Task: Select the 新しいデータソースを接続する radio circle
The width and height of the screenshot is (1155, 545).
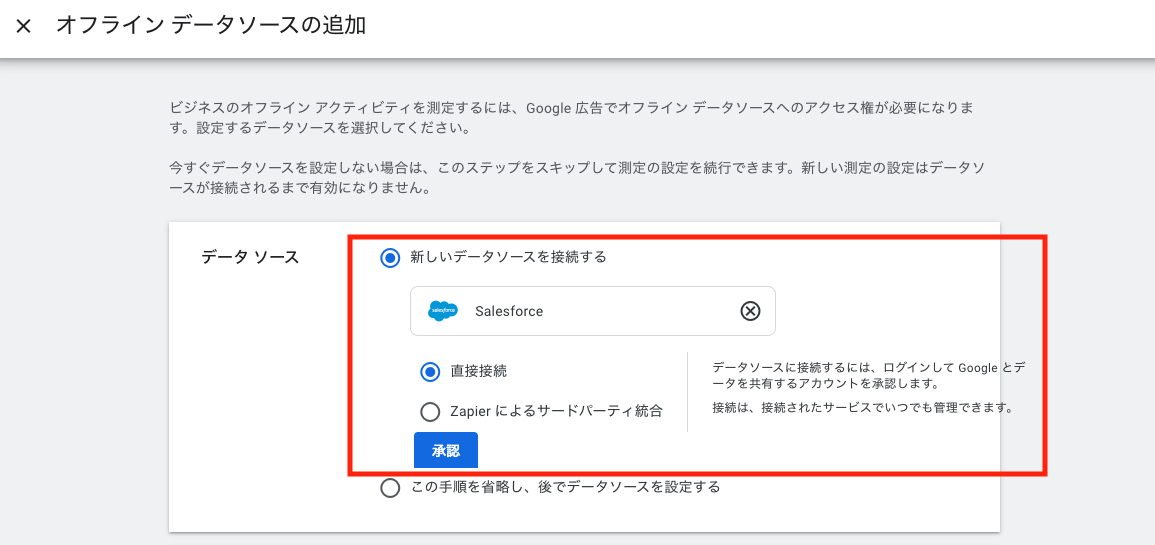Action: pos(389,257)
